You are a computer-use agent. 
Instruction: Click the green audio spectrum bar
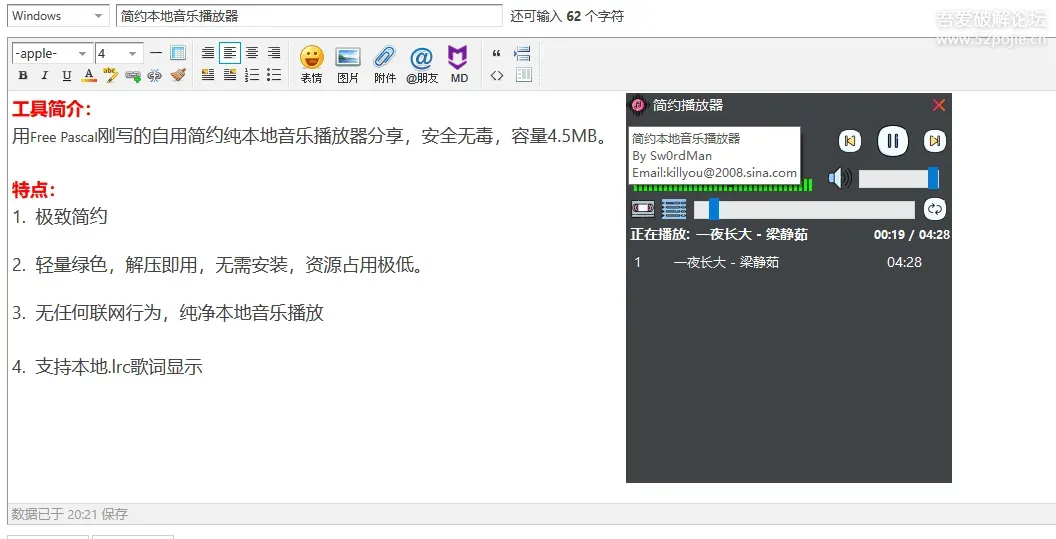pos(723,185)
